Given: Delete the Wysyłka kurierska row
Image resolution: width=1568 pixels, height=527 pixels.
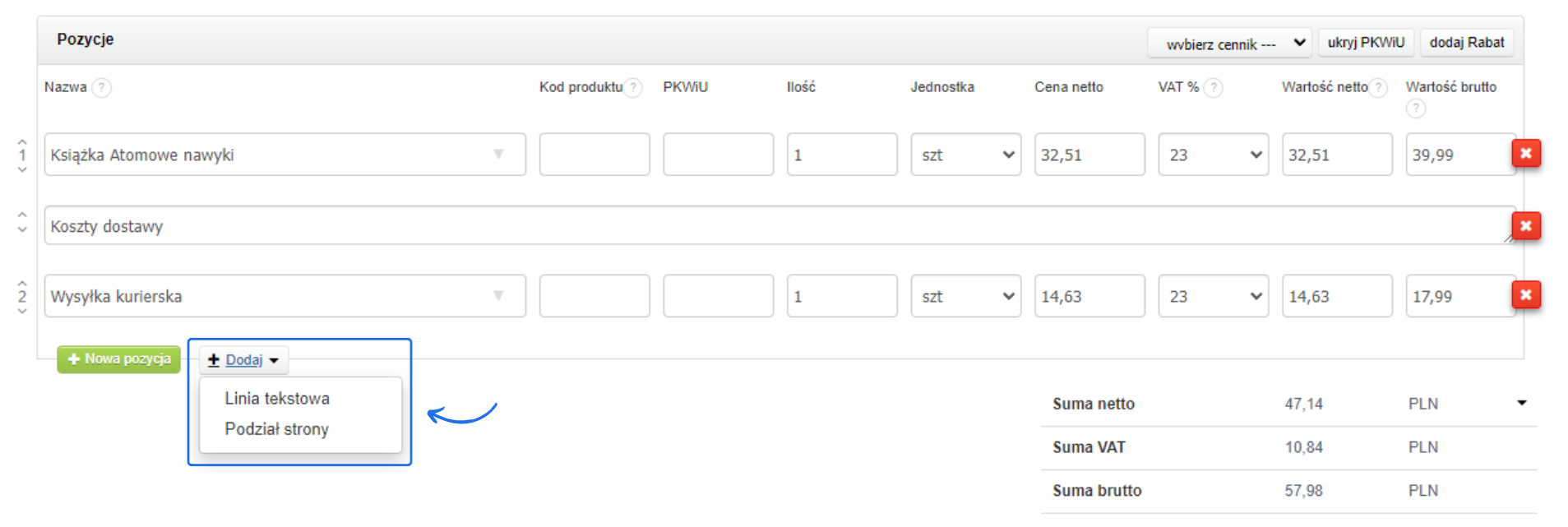Looking at the screenshot, I should [1525, 295].
